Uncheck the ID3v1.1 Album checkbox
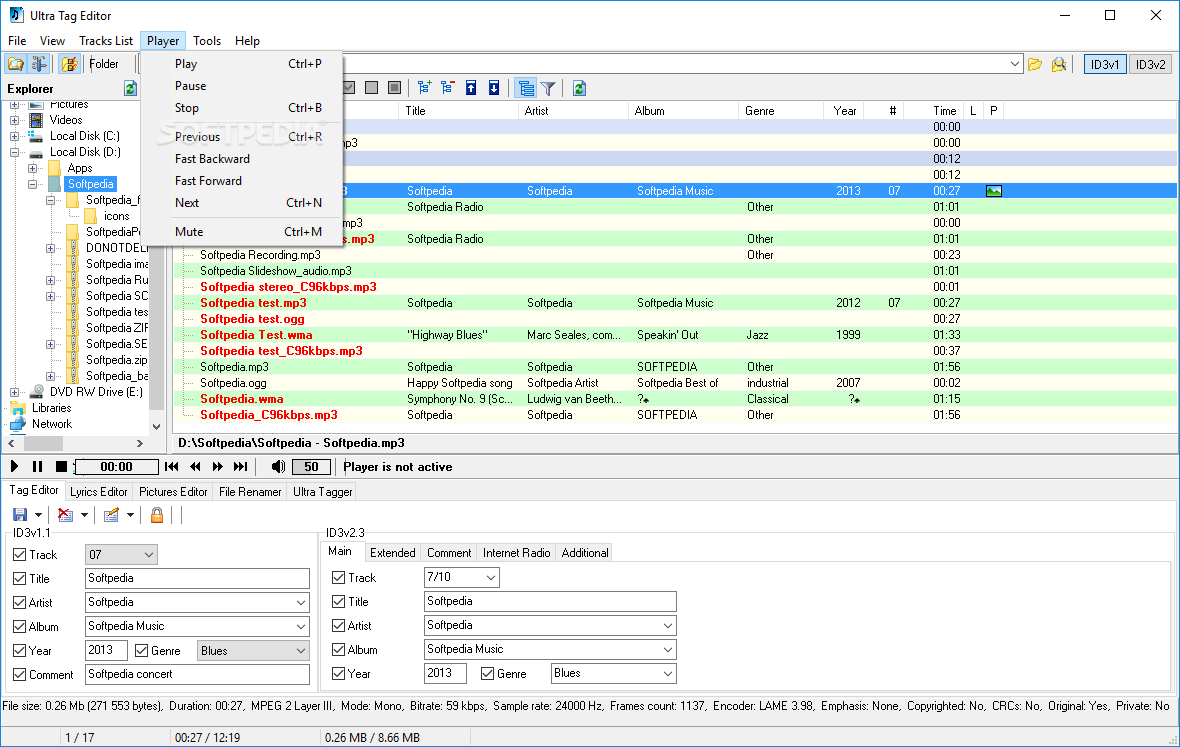1180x747 pixels. [20, 627]
